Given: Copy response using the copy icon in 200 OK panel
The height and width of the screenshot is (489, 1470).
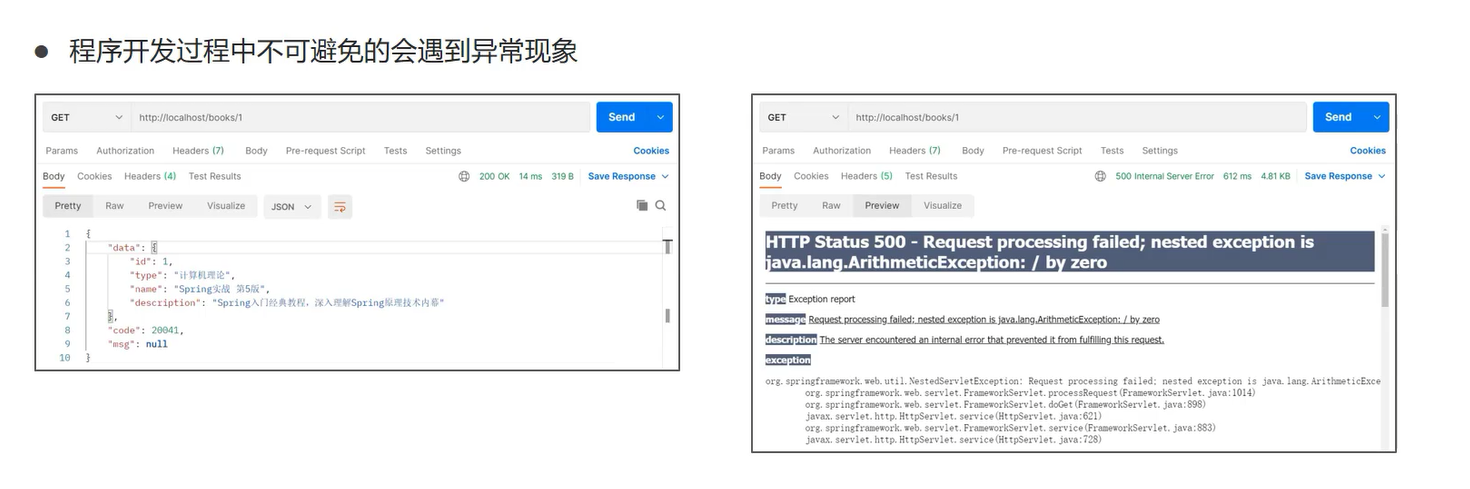Looking at the screenshot, I should [642, 205].
